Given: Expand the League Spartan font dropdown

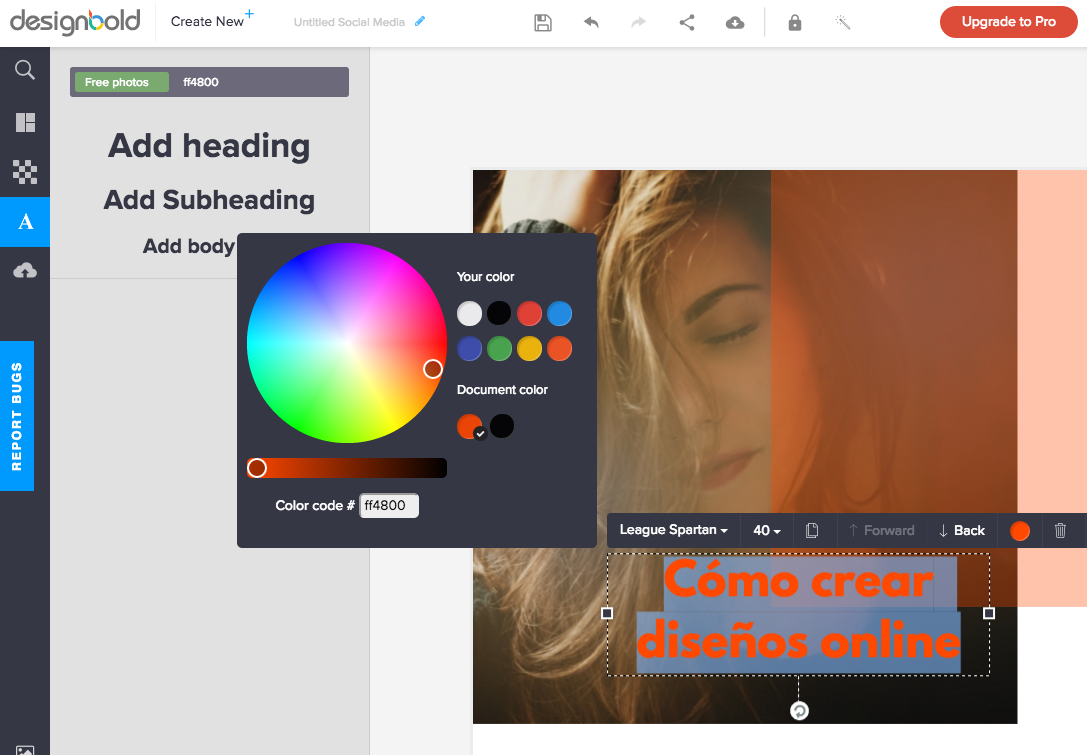Looking at the screenshot, I should coord(673,531).
